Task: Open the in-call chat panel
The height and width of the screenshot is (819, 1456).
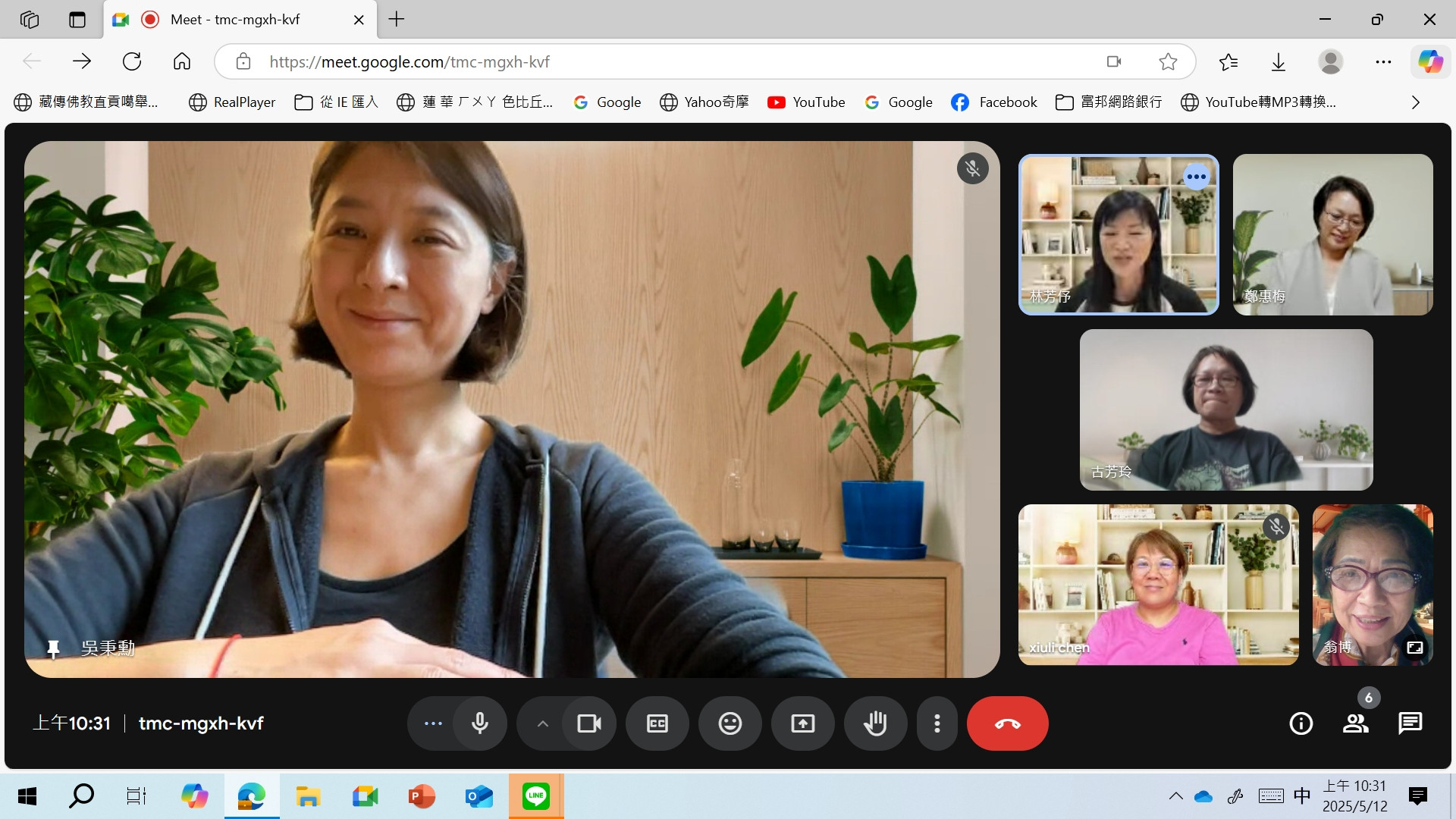Action: [x=1410, y=723]
